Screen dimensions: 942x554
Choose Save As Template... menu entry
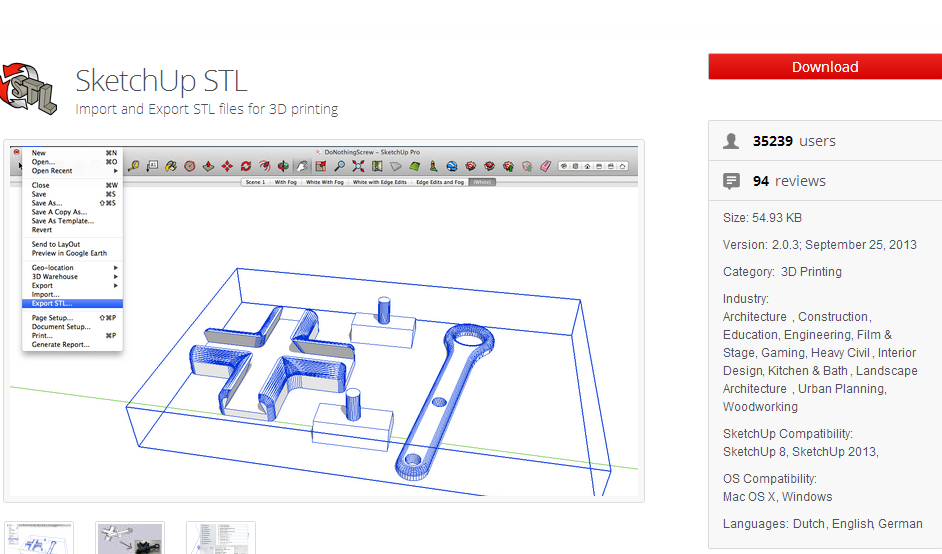pyautogui.click(x=72, y=221)
